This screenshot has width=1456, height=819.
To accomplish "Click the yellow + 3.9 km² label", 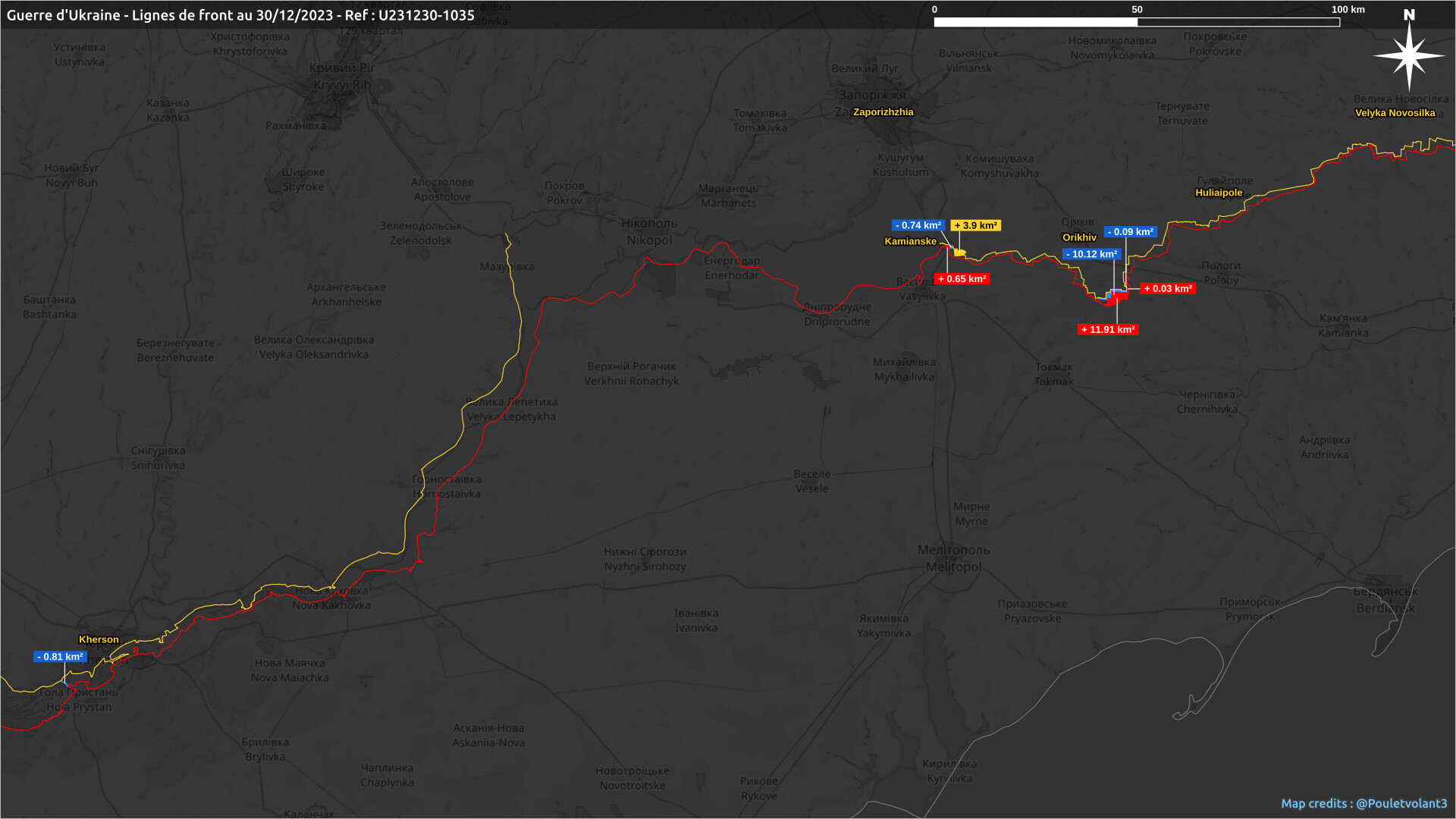I will [975, 226].
